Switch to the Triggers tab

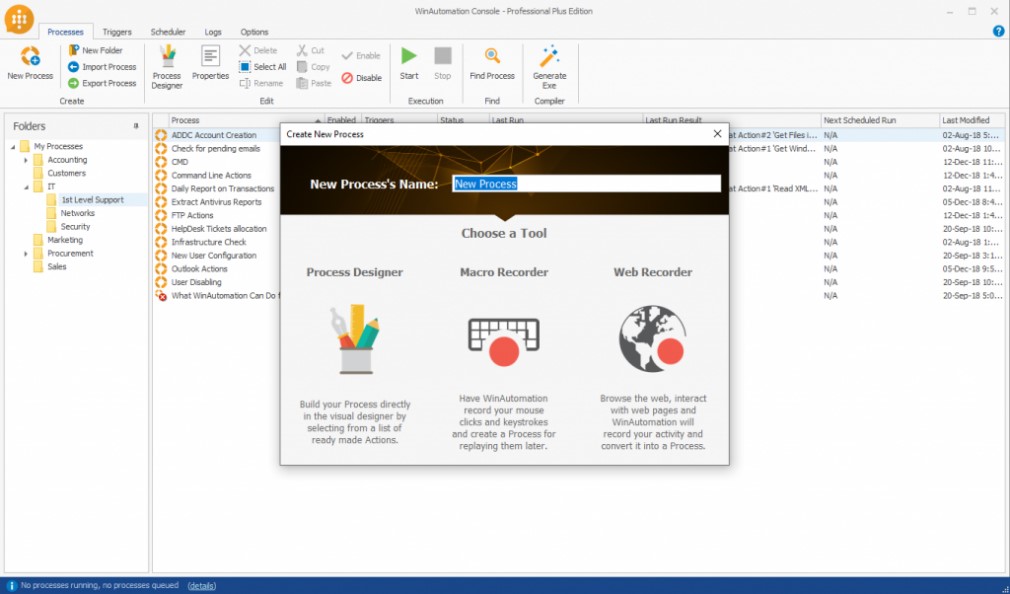tap(116, 31)
